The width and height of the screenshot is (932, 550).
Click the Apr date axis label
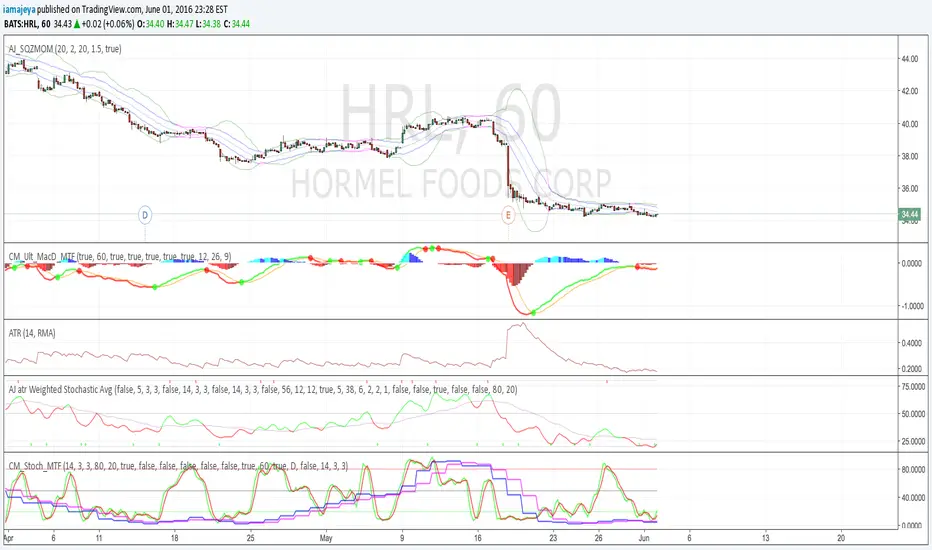pyautogui.click(x=8, y=538)
